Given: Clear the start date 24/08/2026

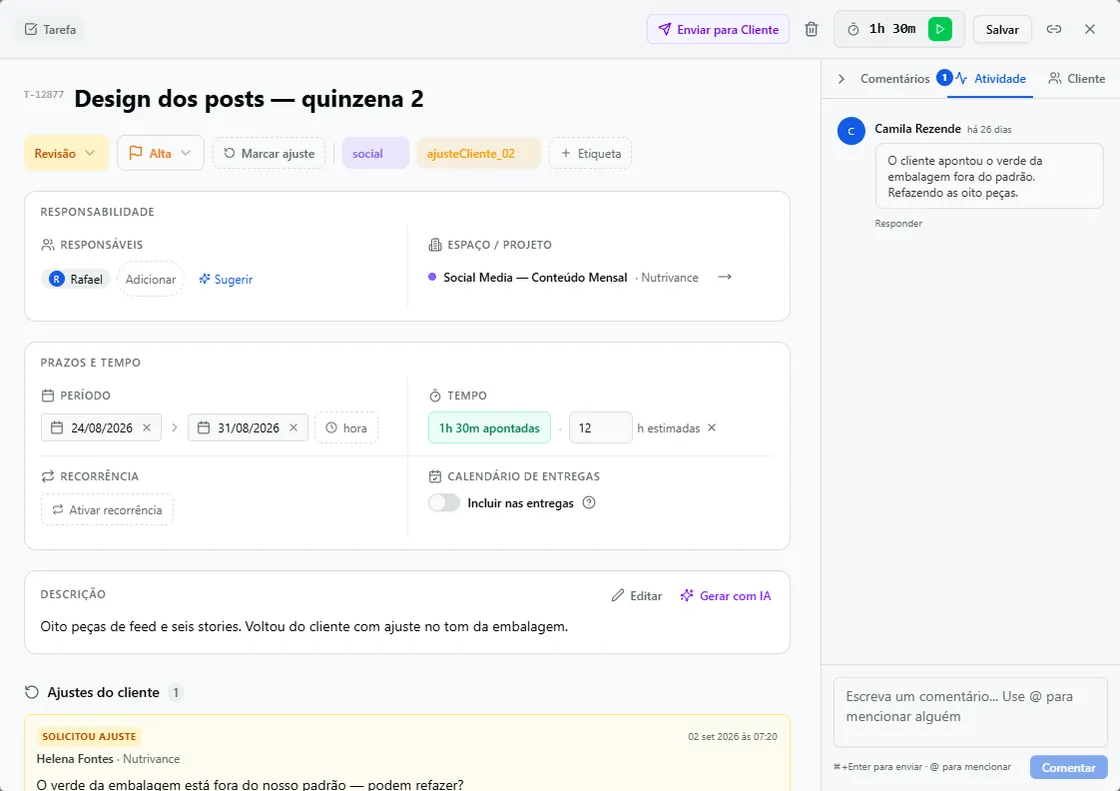Looking at the screenshot, I should click(x=147, y=428).
